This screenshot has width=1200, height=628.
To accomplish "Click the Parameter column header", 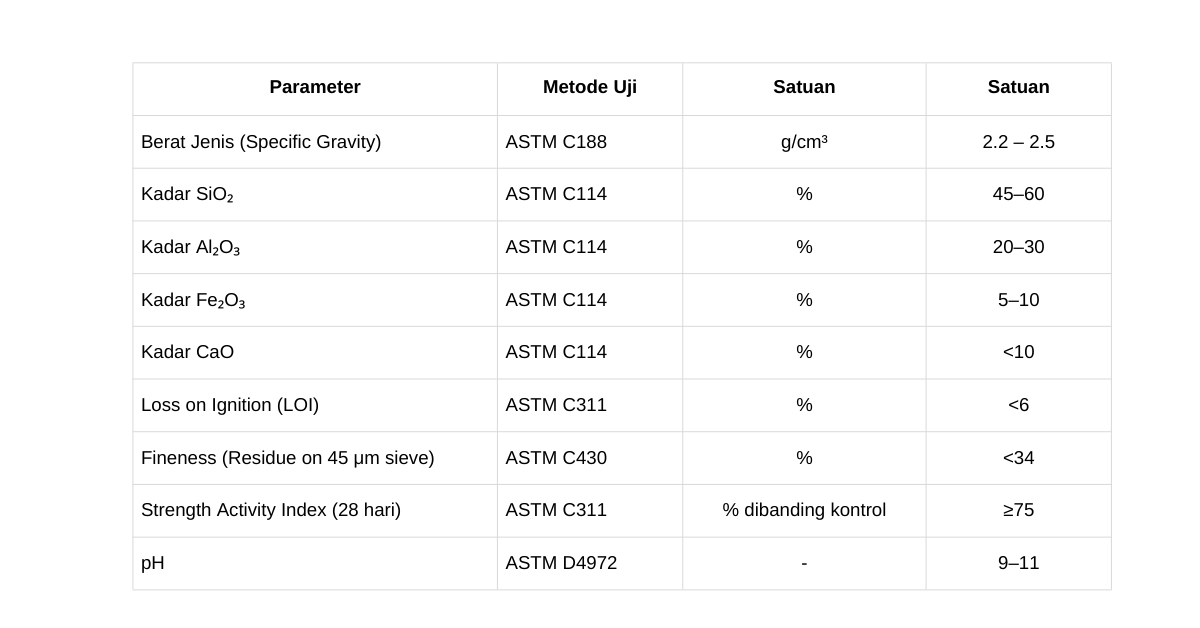I will click(x=315, y=88).
